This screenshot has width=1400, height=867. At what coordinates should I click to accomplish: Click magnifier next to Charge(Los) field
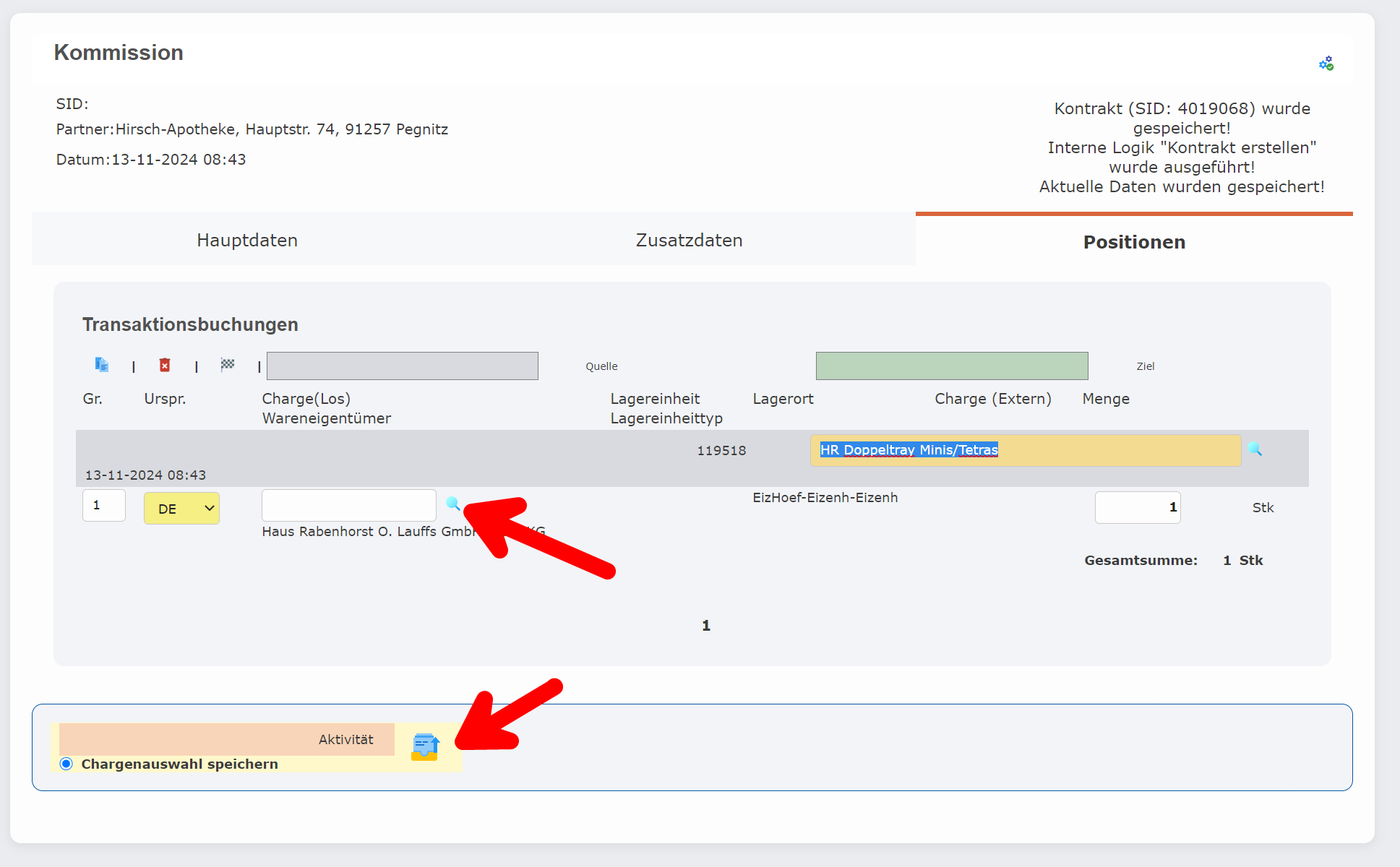pyautogui.click(x=452, y=504)
